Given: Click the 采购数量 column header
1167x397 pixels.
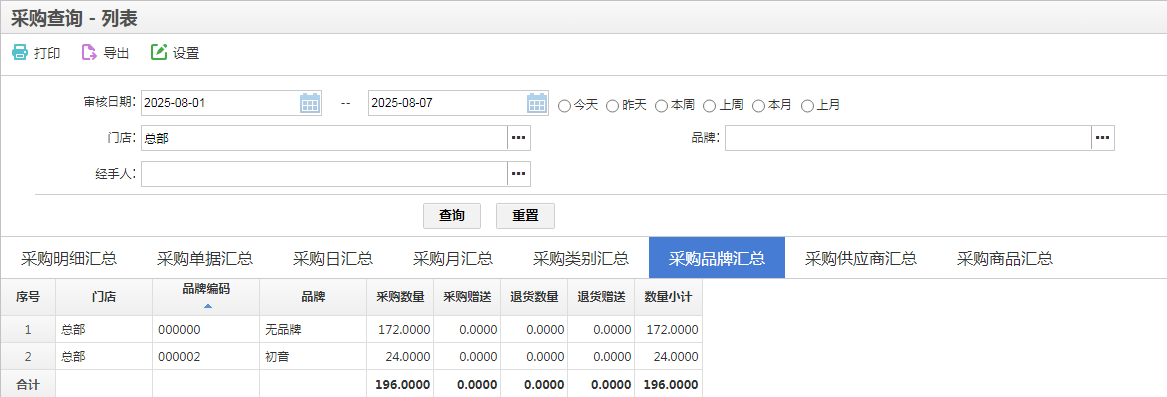Looking at the screenshot, I should pos(400,296).
